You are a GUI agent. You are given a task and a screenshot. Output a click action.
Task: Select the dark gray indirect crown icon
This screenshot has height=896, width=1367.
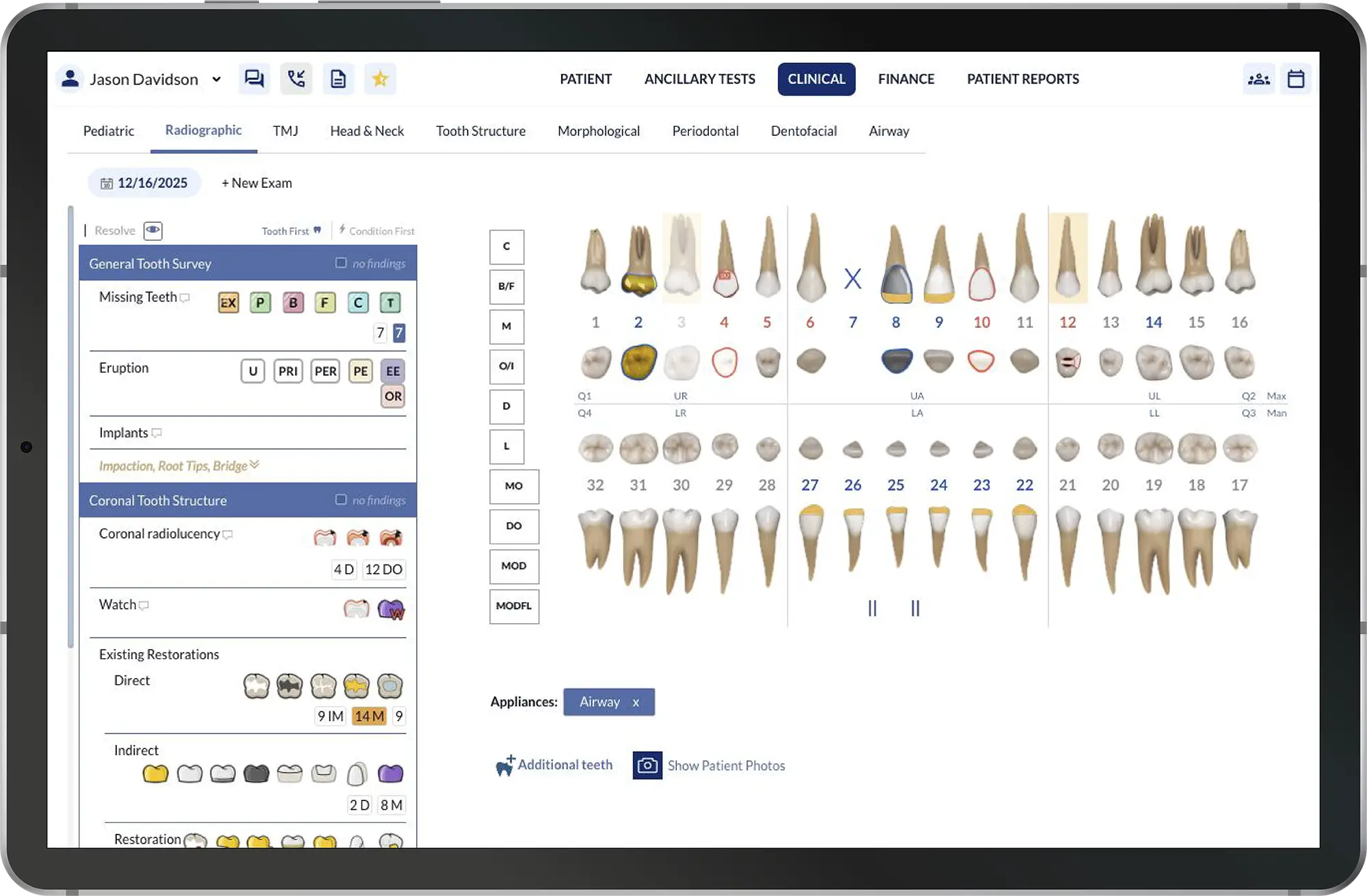tap(256, 774)
